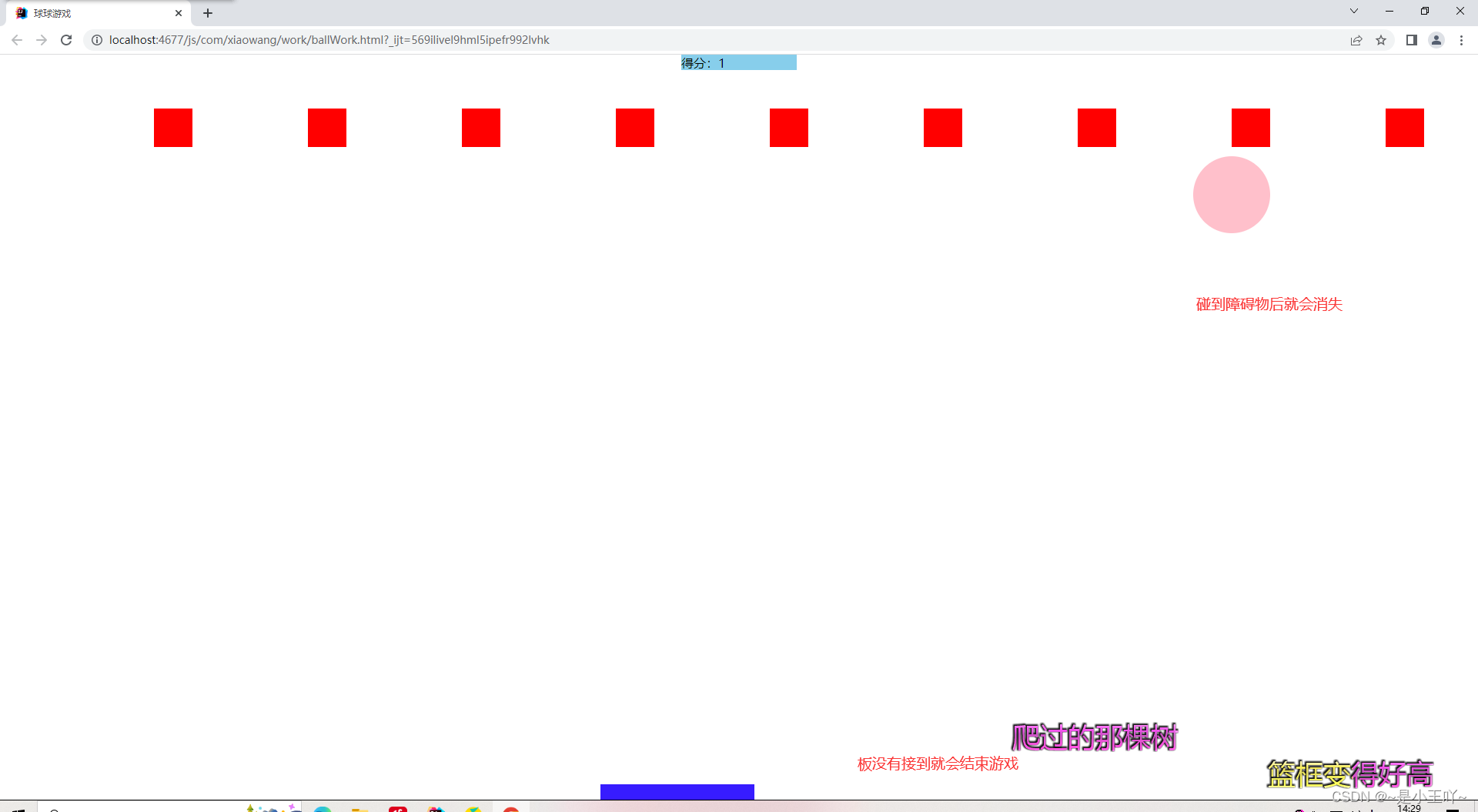View site information icon beside localhost URL
Viewport: 1478px width, 812px height.
pyautogui.click(x=97, y=40)
